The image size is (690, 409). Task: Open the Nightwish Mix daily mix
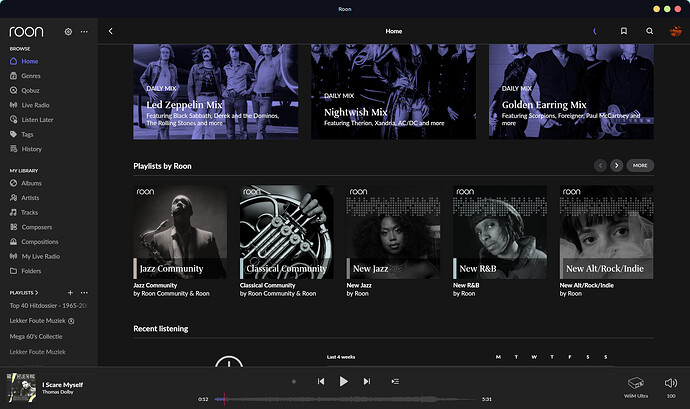(x=393, y=92)
